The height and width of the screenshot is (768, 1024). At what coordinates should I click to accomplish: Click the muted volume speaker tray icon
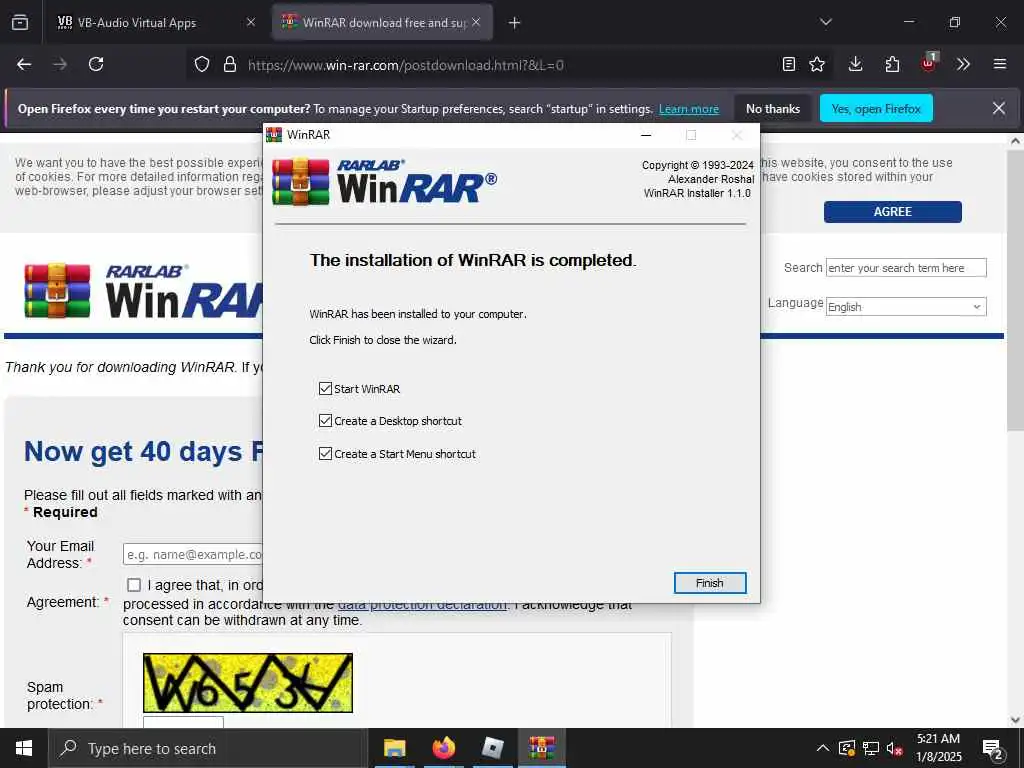click(x=894, y=748)
